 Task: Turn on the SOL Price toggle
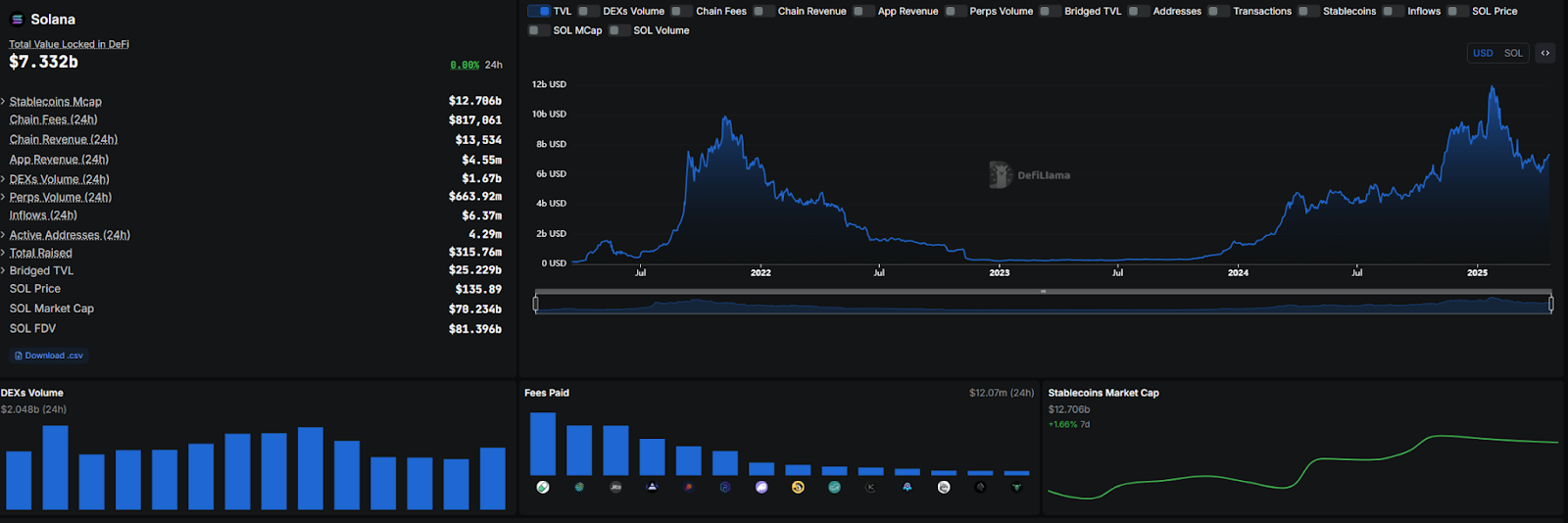click(x=1458, y=12)
